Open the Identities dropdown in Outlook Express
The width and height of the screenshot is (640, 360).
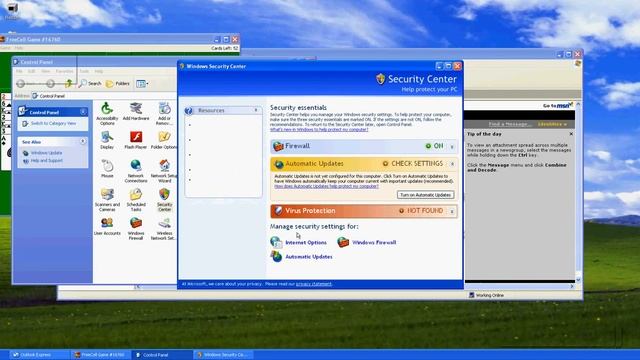[552, 124]
